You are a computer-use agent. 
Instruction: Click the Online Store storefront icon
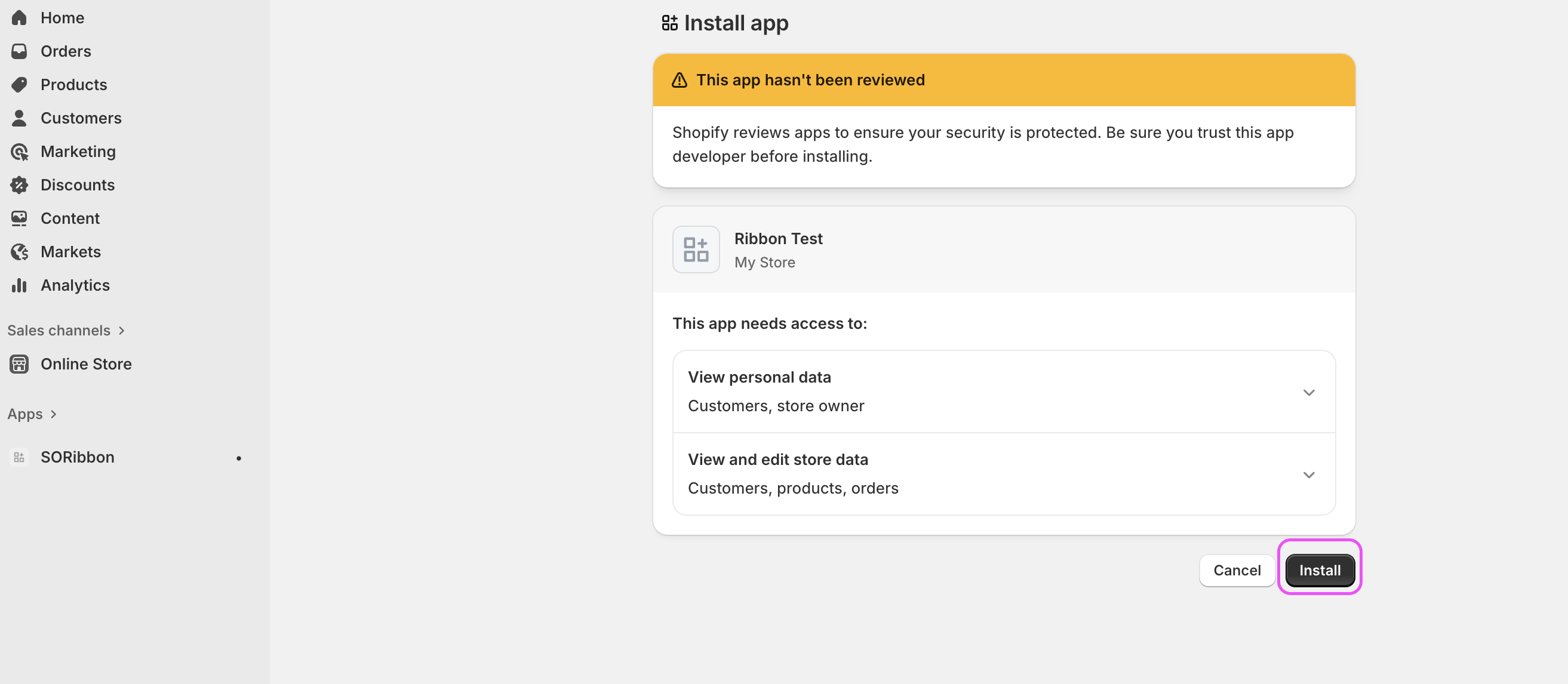click(x=19, y=364)
